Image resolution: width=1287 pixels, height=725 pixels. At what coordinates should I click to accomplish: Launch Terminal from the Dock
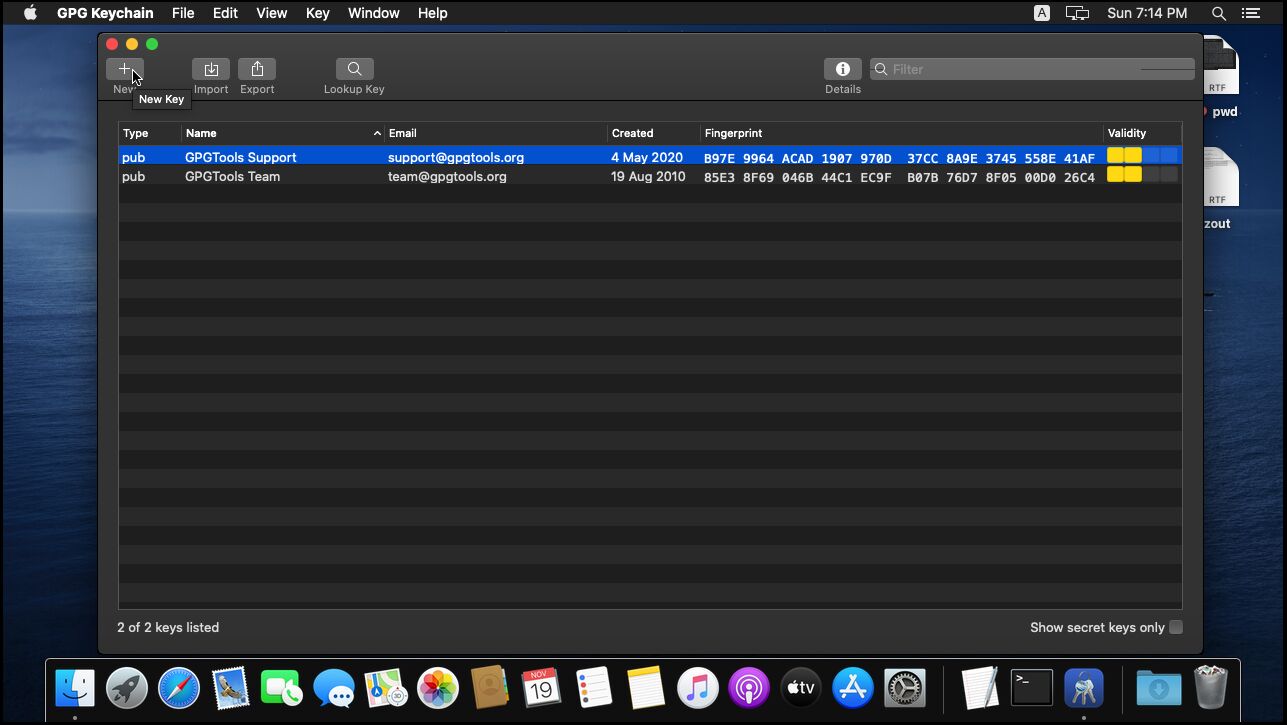click(1031, 688)
